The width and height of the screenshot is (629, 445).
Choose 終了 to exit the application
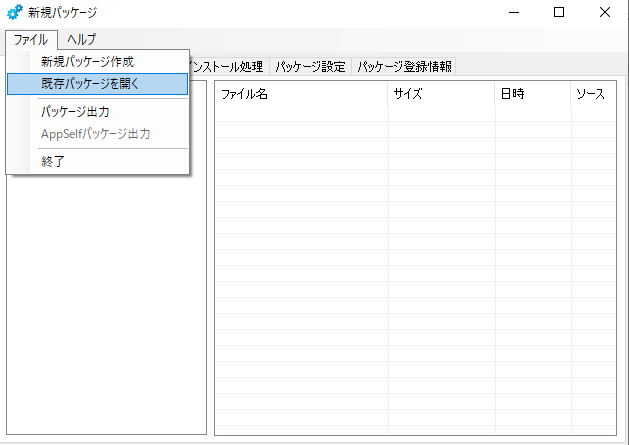[97, 161]
